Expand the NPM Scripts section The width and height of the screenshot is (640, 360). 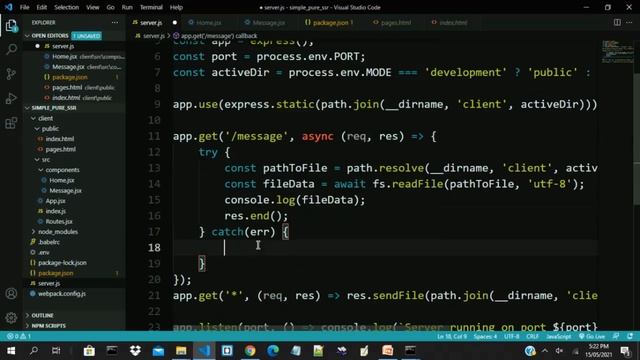(27, 326)
